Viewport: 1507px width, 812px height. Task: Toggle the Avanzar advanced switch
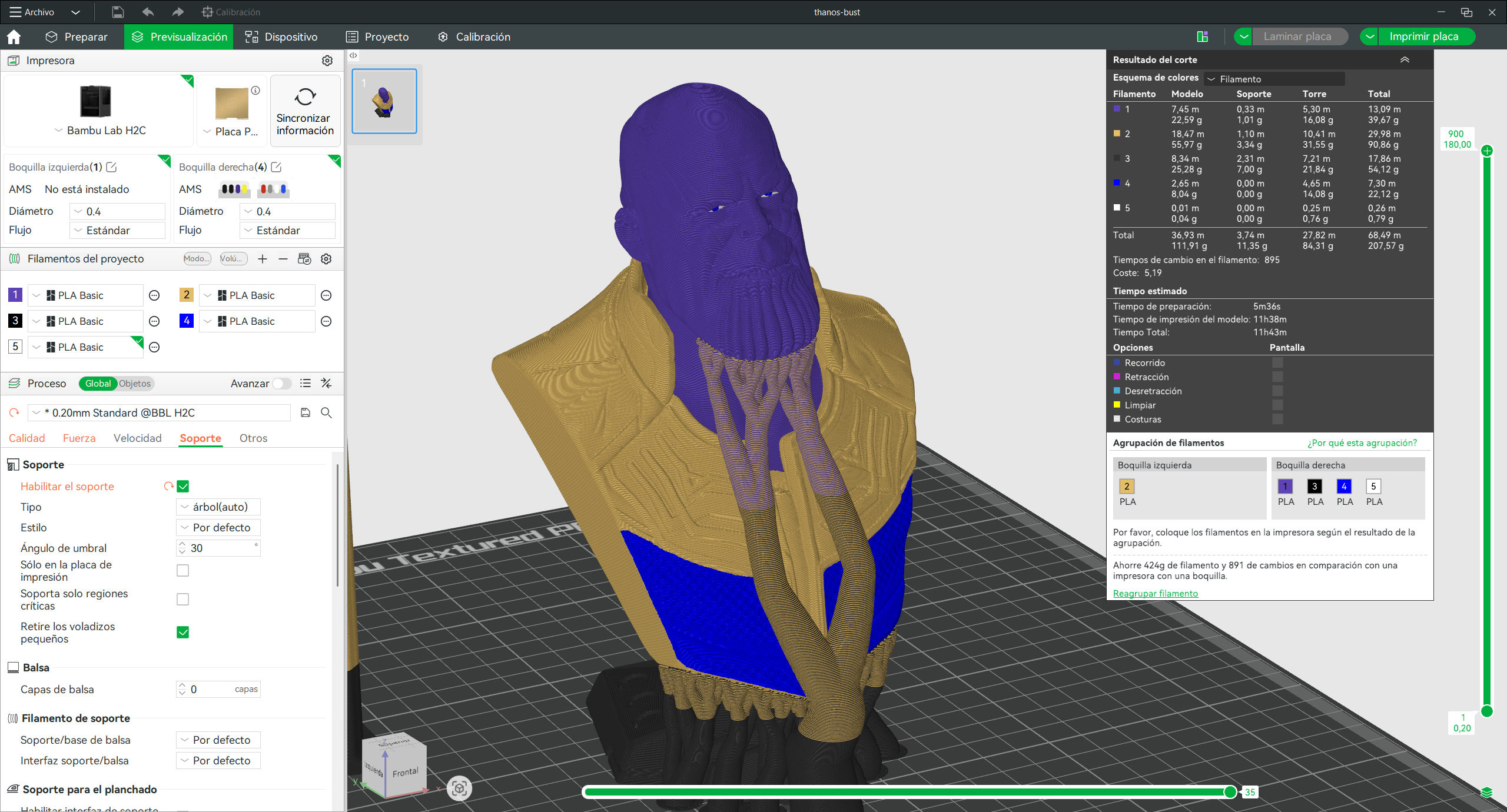282,384
